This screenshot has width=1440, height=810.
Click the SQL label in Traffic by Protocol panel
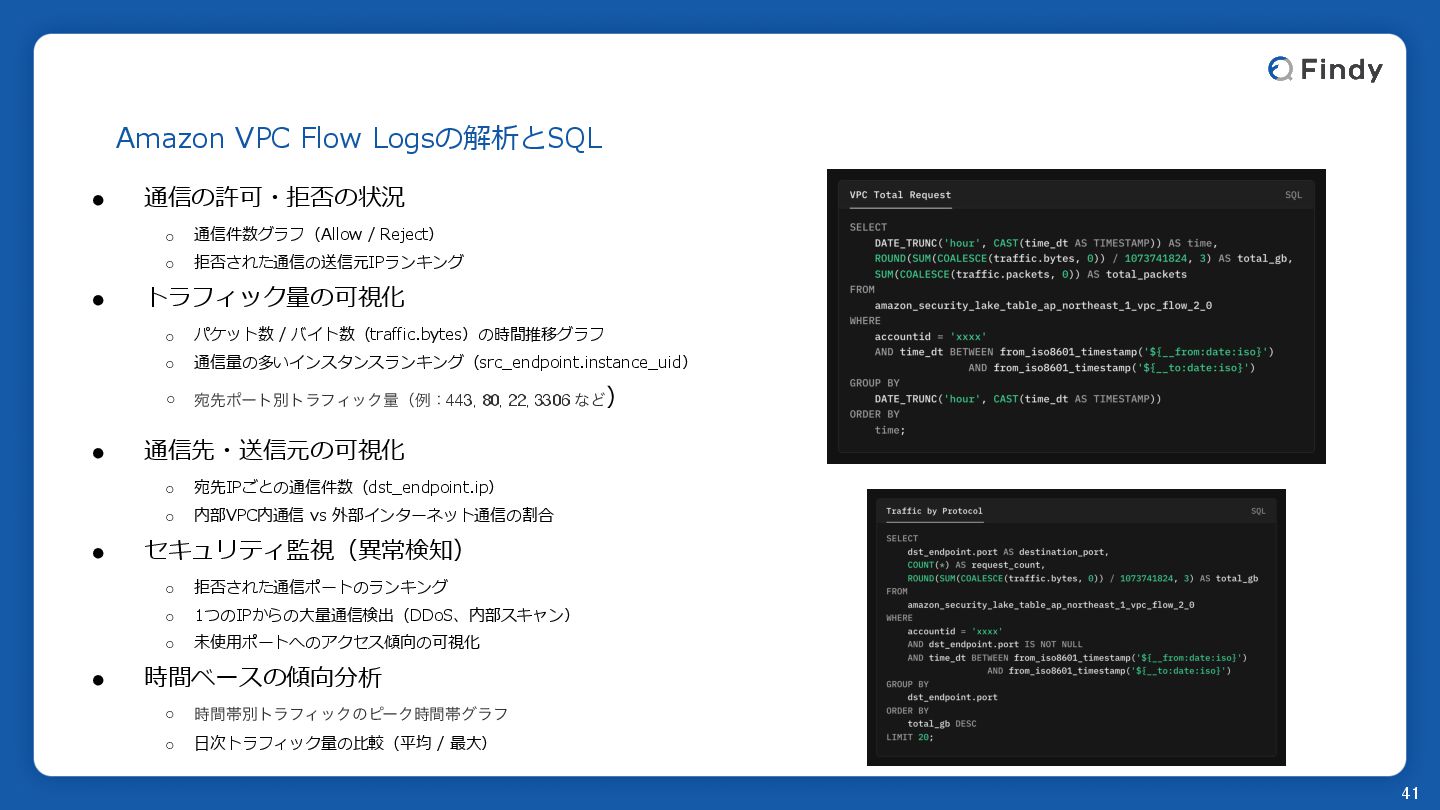(x=1258, y=511)
